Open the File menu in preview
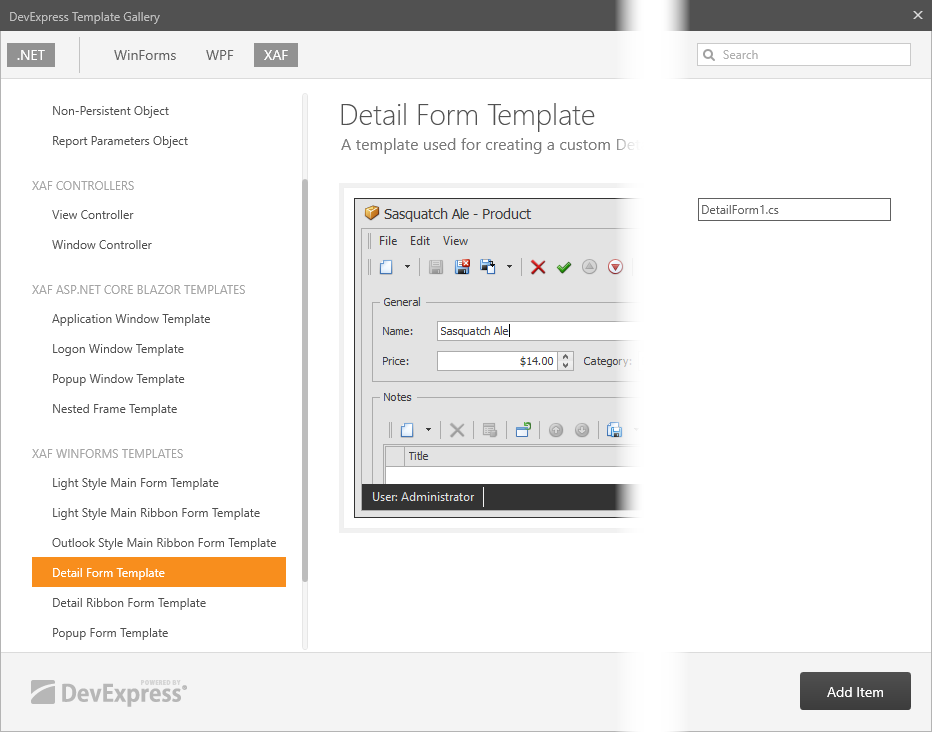Viewport: 932px width, 732px height. click(388, 241)
